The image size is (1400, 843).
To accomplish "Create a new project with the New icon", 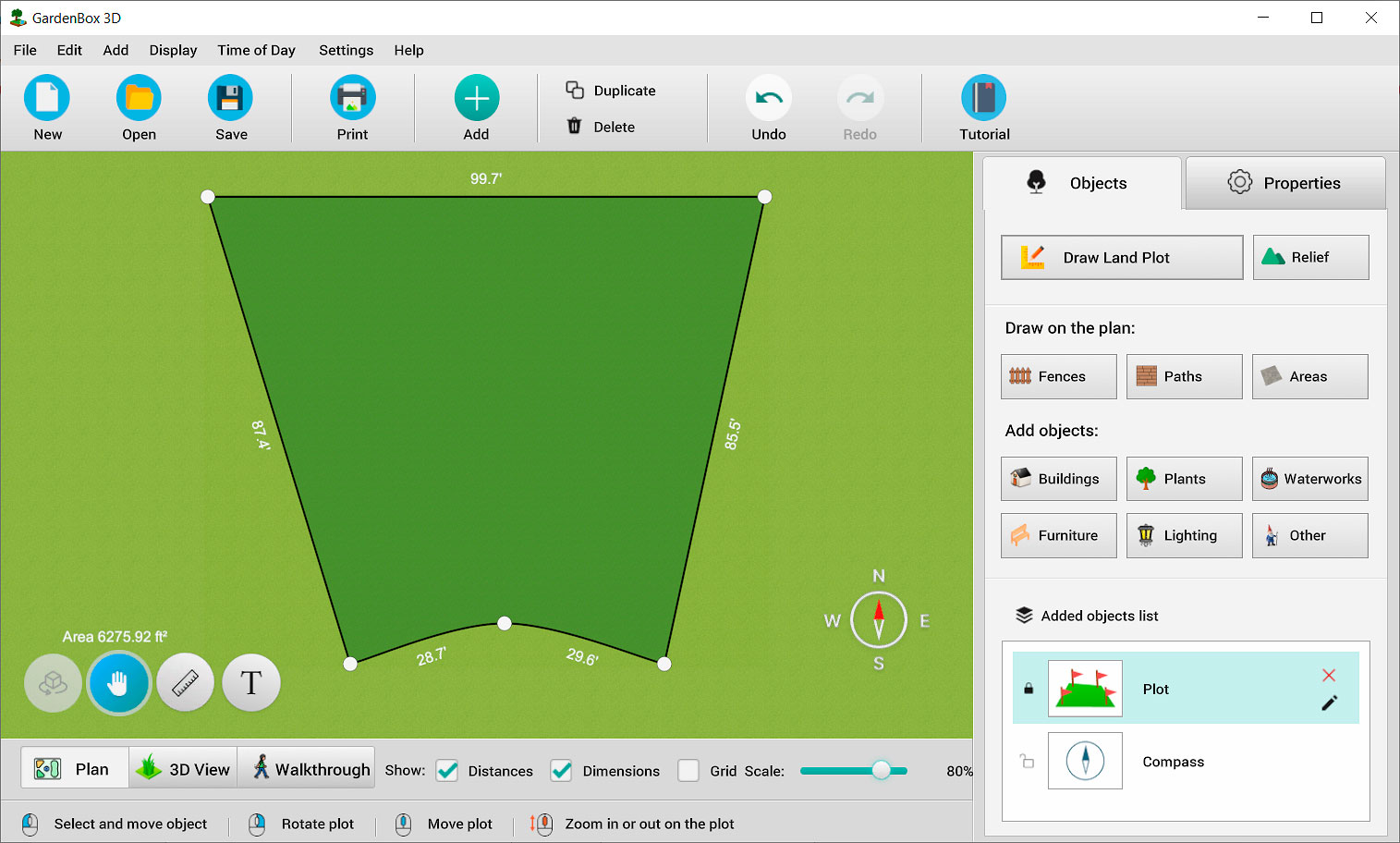I will 47,98.
